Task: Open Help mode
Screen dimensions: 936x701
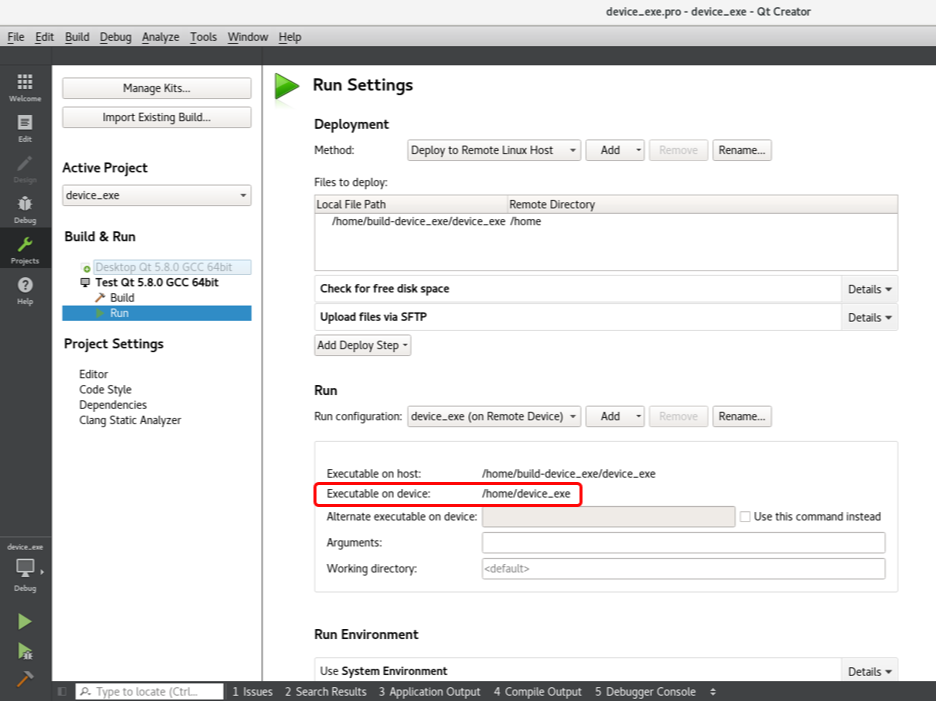Action: [x=25, y=290]
